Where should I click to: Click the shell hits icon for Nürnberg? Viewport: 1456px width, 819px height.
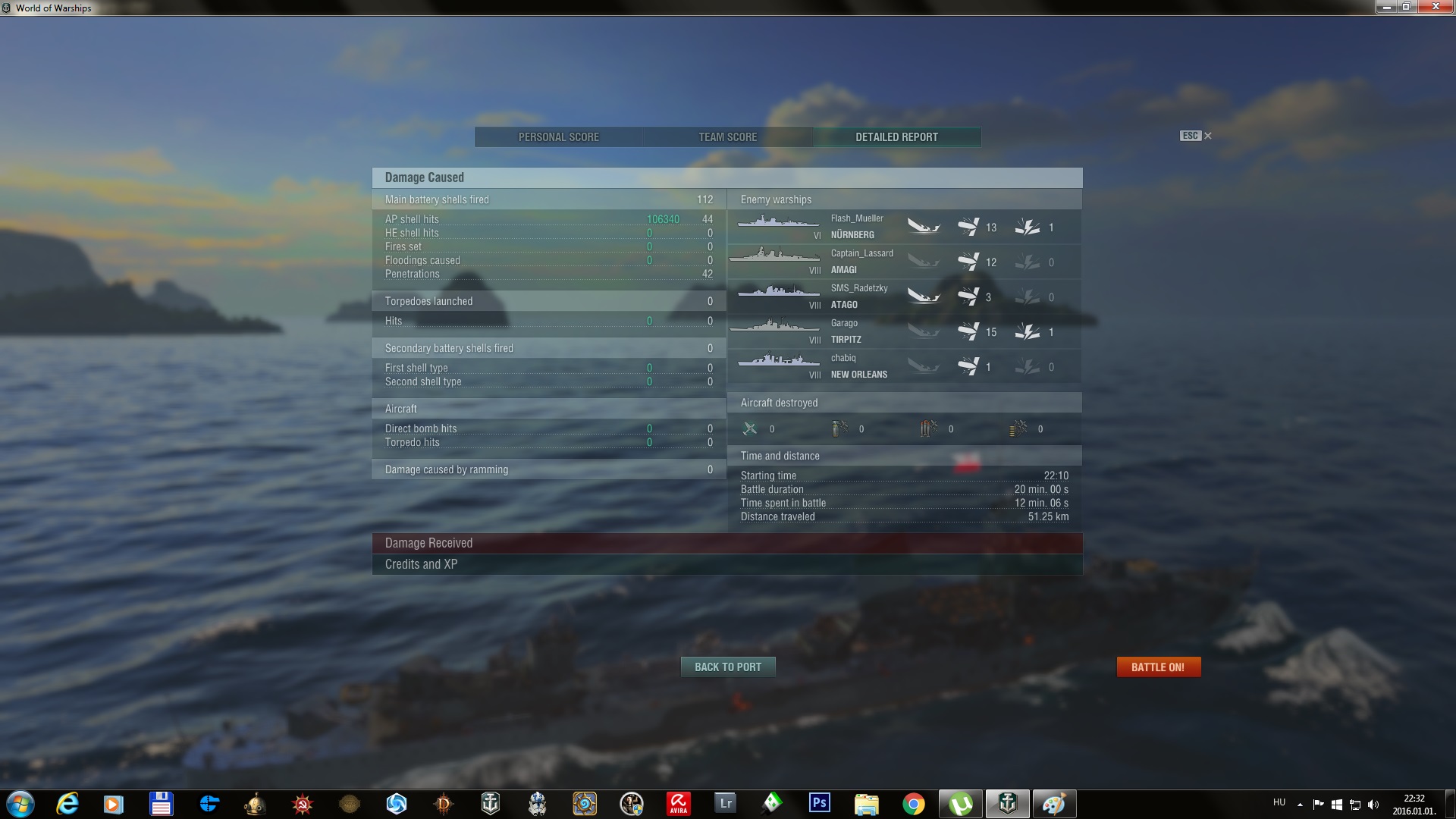pos(968,227)
